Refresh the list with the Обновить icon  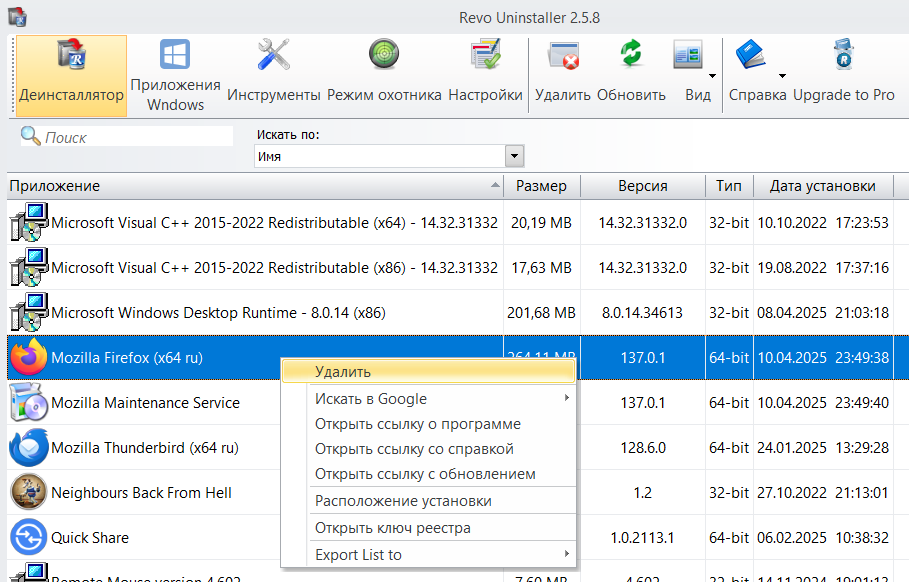[631, 54]
